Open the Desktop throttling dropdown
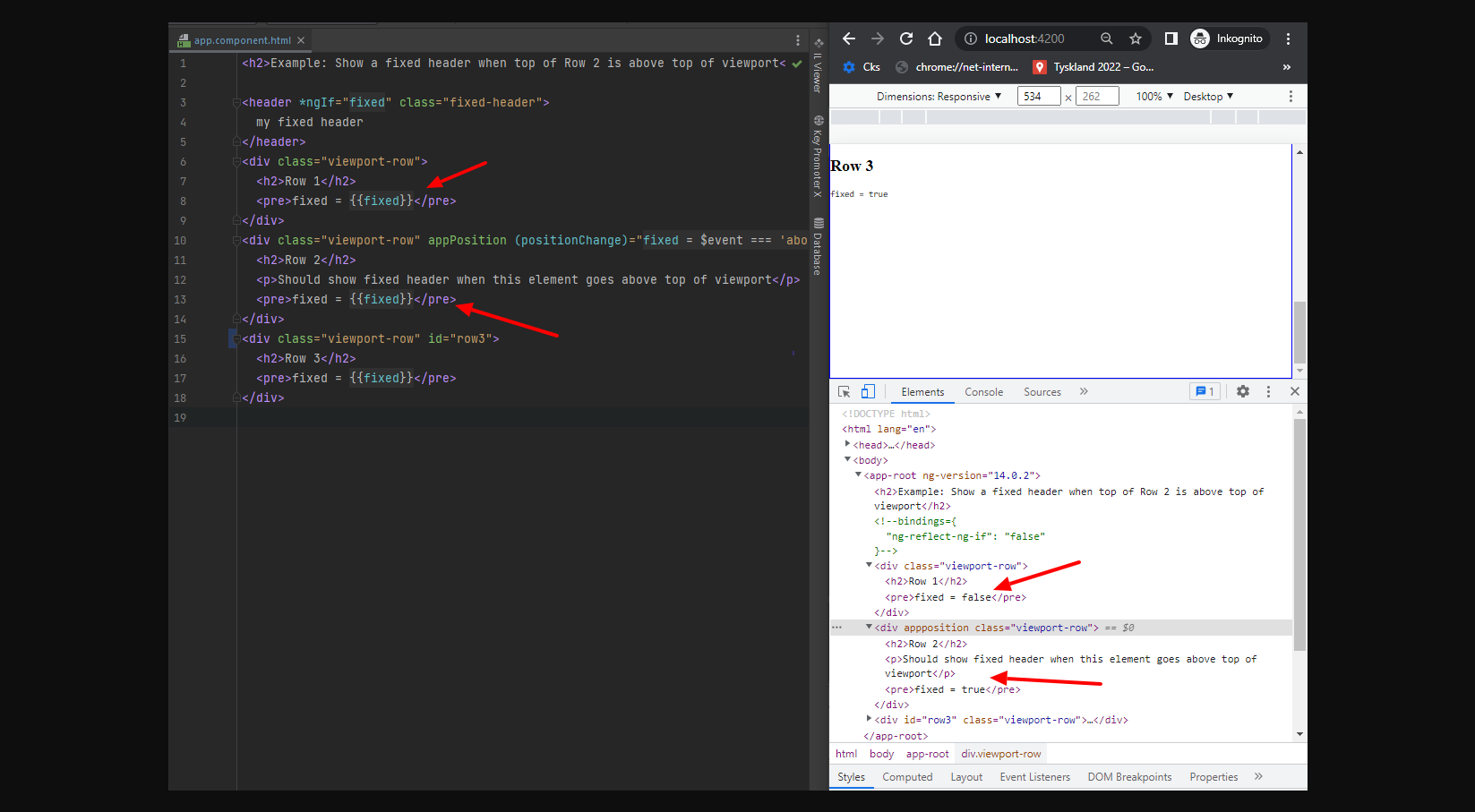This screenshot has width=1475, height=812. pos(1207,96)
